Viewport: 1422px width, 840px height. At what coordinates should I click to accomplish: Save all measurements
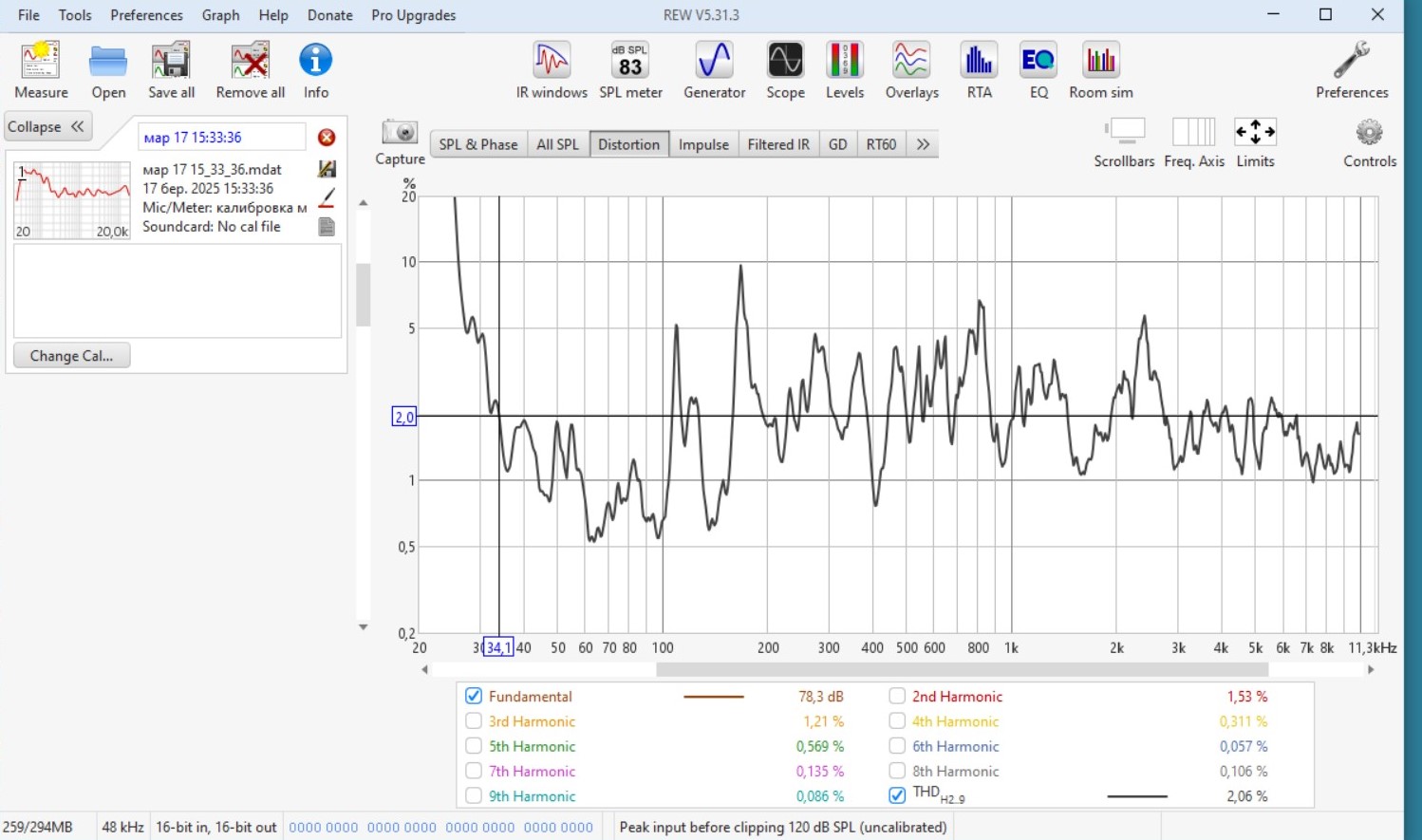click(x=171, y=63)
